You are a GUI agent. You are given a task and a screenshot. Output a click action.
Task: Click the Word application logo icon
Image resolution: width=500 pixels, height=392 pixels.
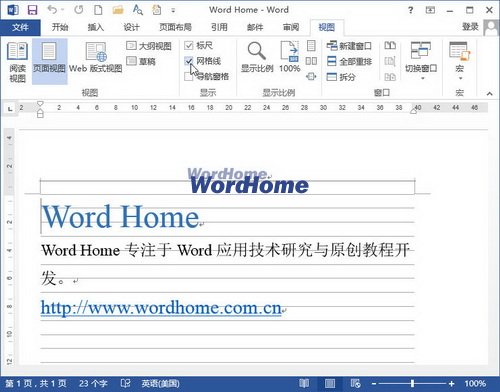click(x=13, y=10)
